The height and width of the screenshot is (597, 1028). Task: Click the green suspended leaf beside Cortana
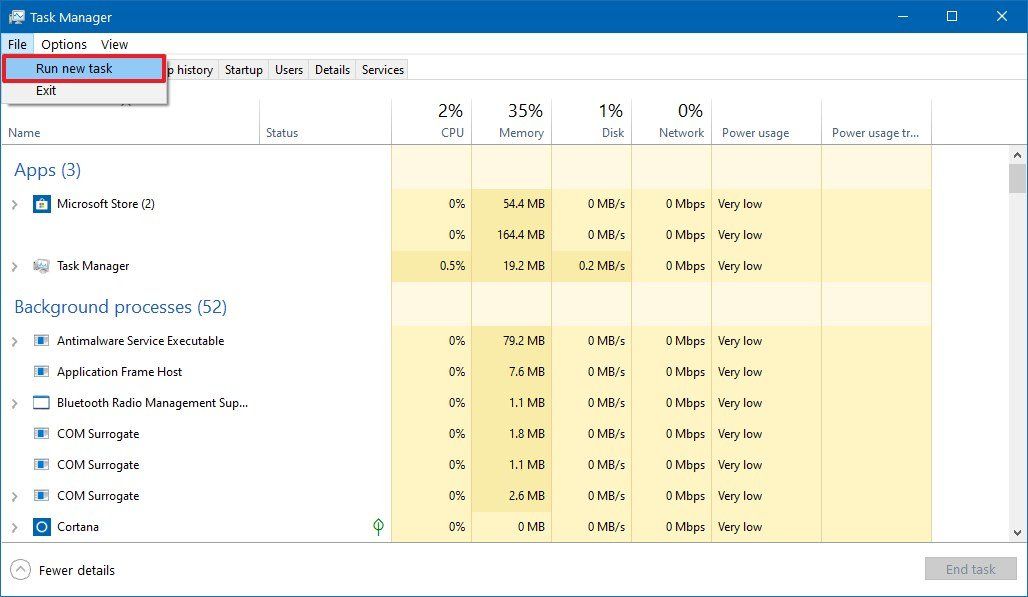tap(378, 526)
